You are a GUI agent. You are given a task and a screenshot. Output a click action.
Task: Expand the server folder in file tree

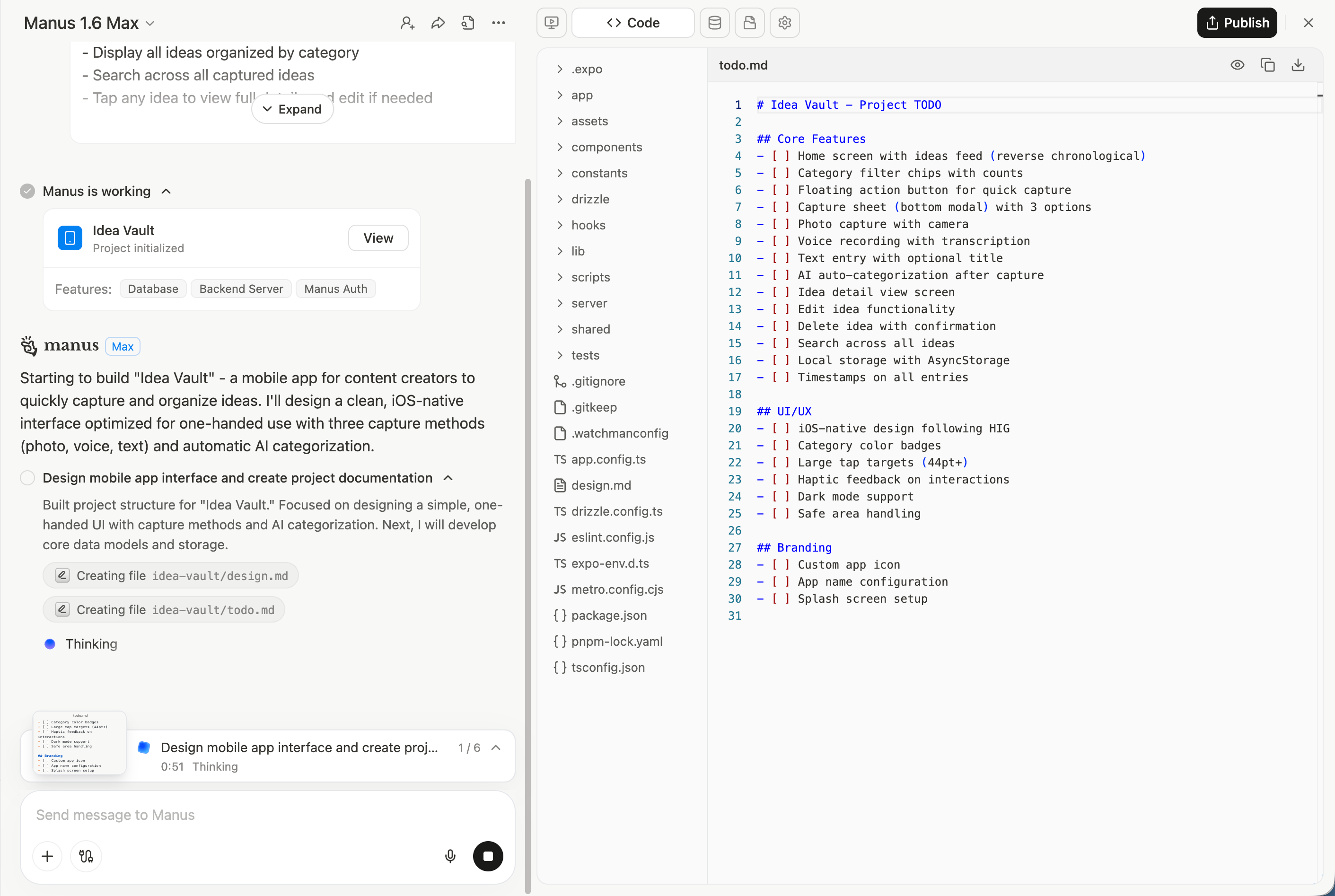click(589, 303)
